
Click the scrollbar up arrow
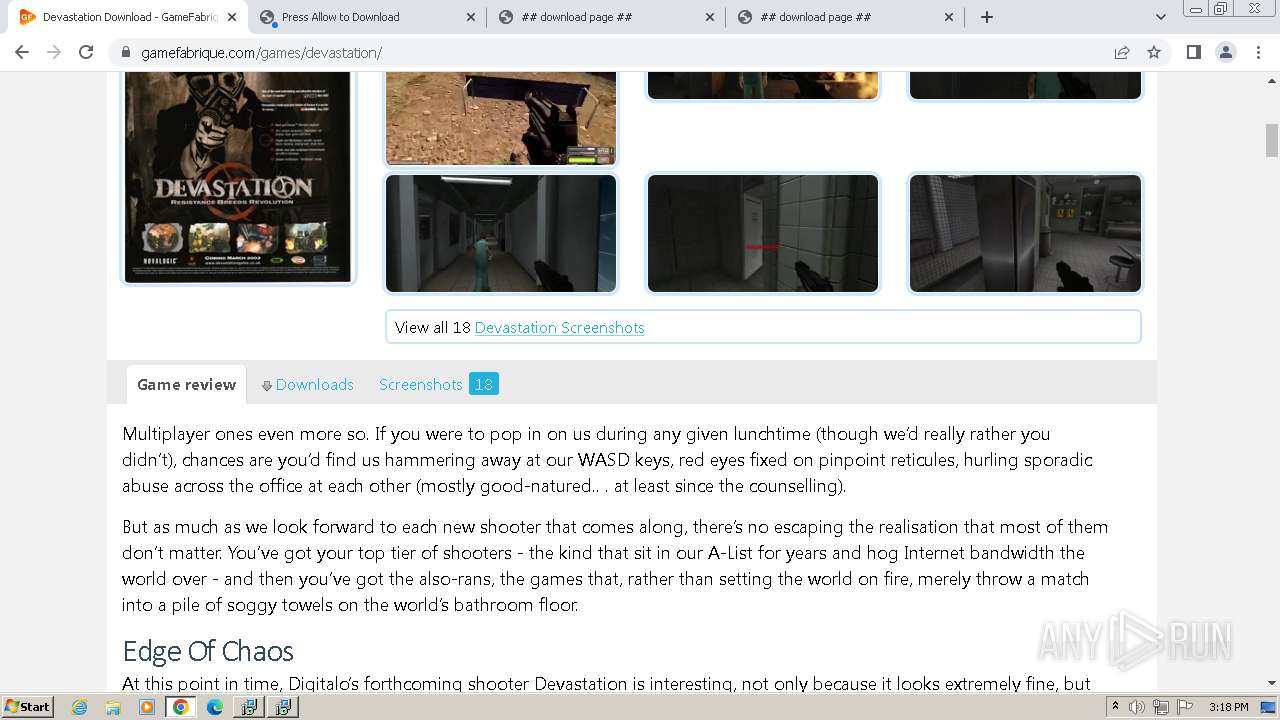pos(1272,79)
